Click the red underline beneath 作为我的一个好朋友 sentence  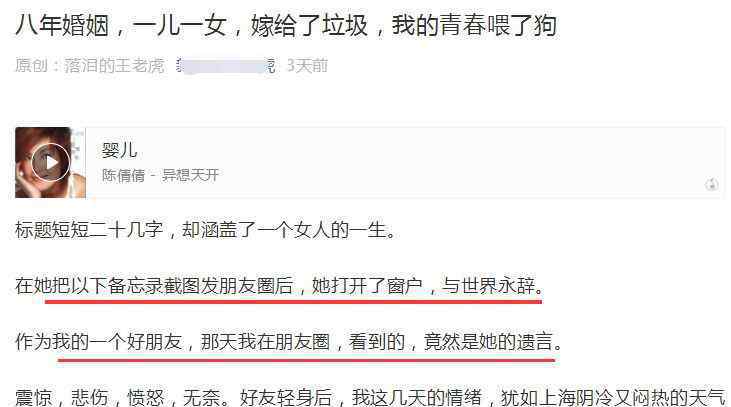(306, 360)
